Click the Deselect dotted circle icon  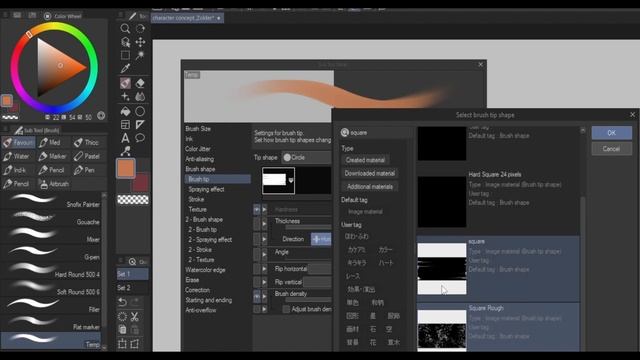click(122, 316)
